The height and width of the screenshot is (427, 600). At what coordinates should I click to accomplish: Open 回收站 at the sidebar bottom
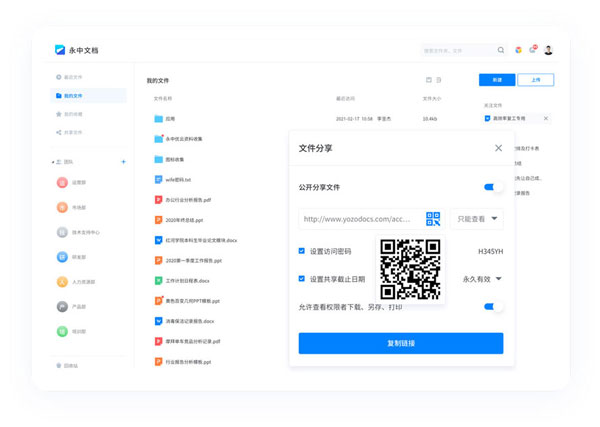69,366
